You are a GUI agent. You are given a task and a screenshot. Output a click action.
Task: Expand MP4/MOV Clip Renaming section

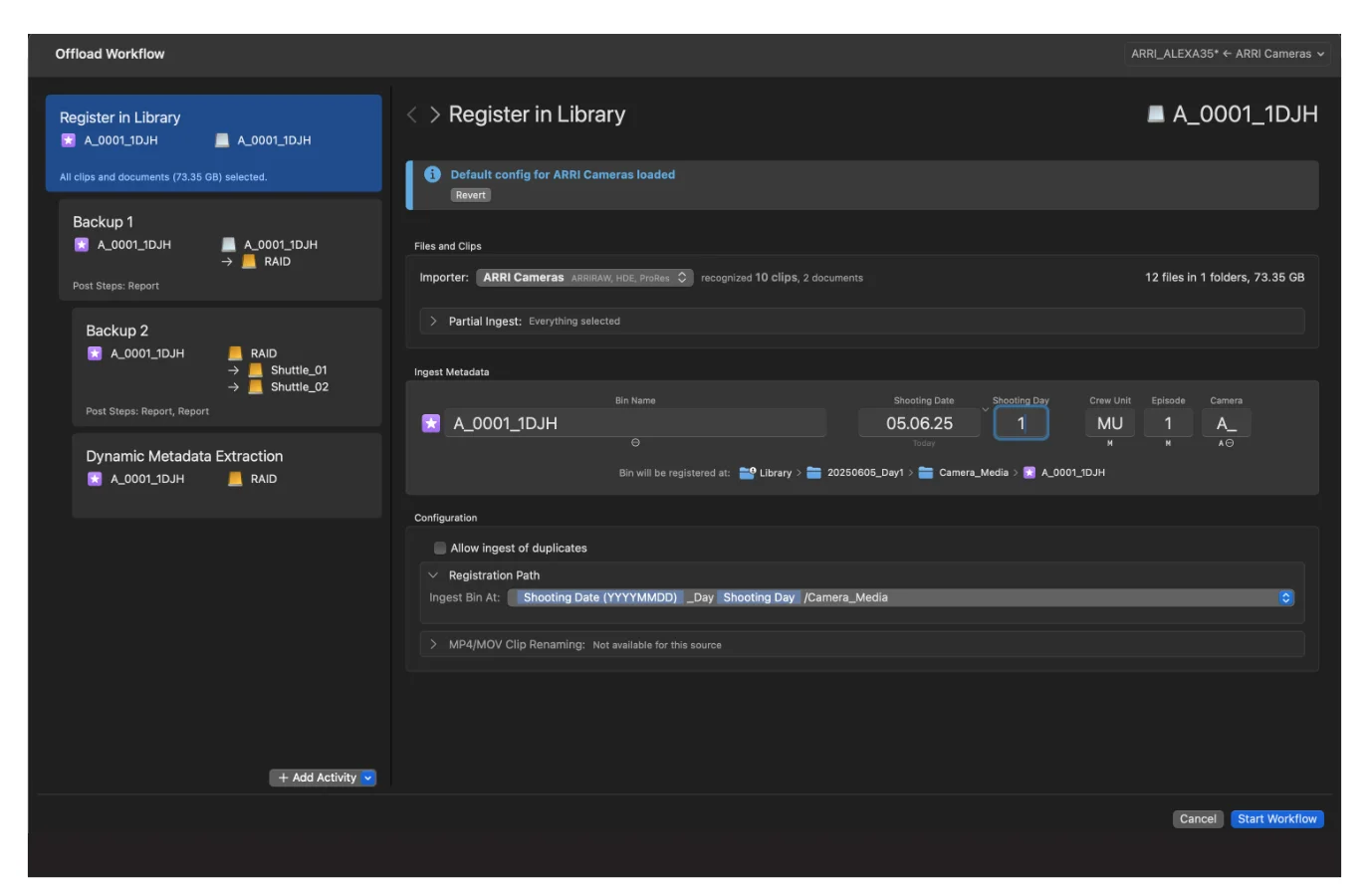tap(433, 645)
